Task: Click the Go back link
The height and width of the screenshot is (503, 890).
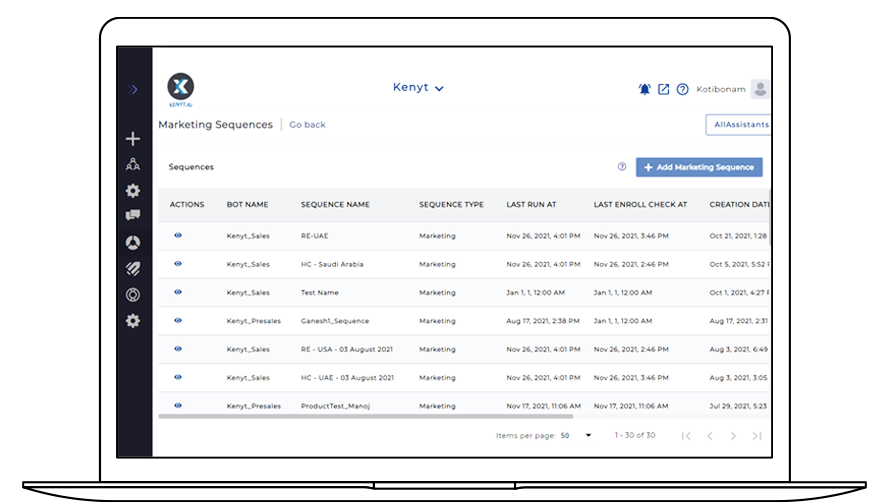Action: tap(307, 125)
